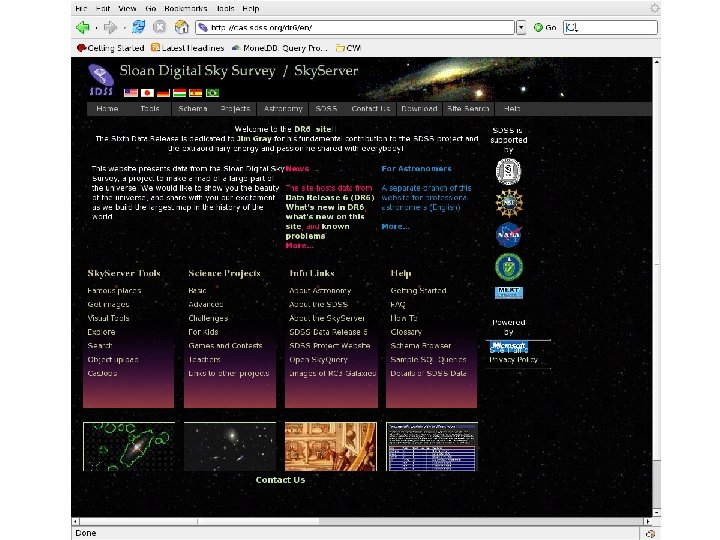Select the Japanese flag language icon
Screen dimensions: 720x540
pos(147,93)
